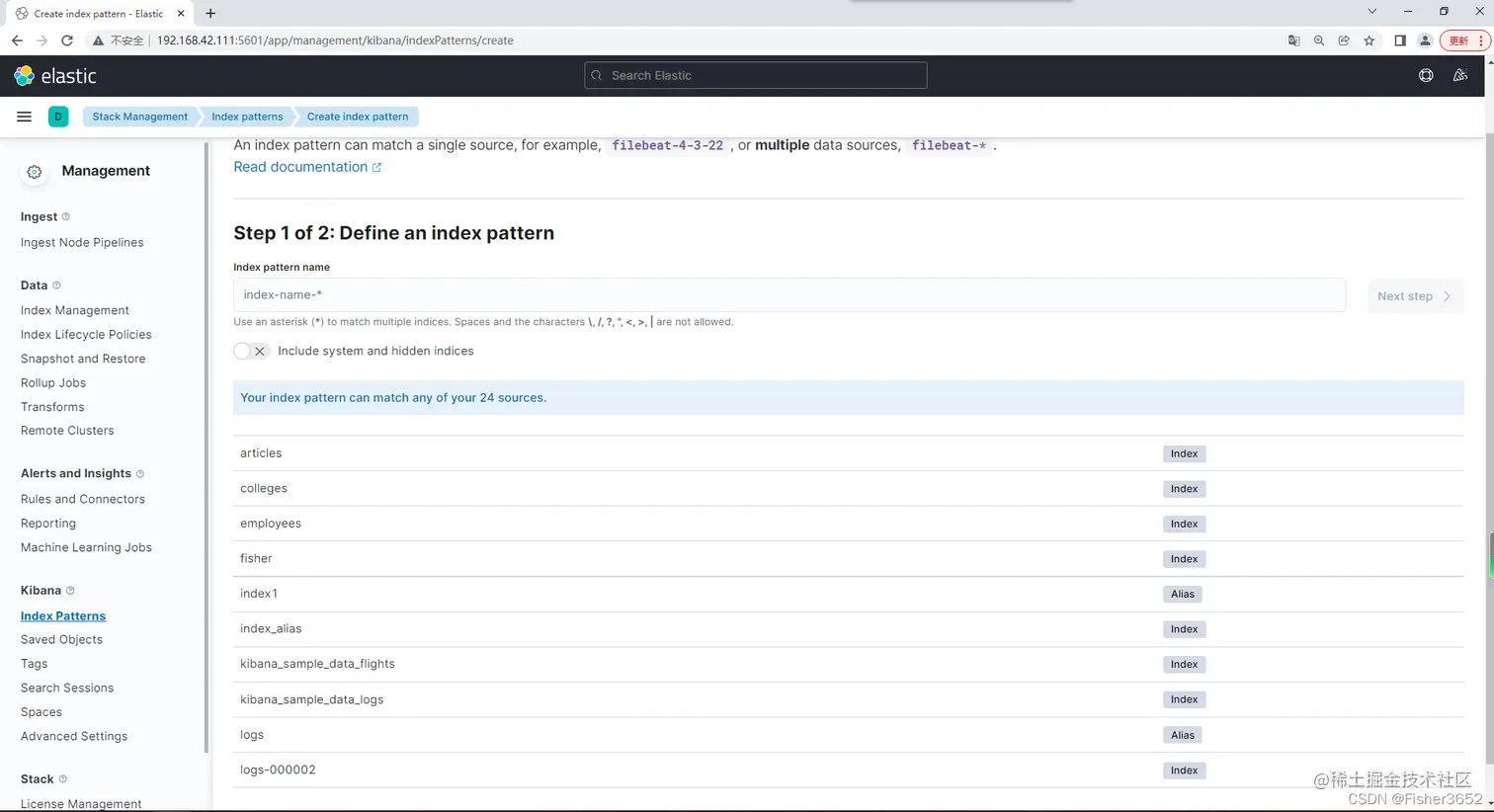Open the browser profile icon
The image size is (1494, 812).
click(1425, 41)
